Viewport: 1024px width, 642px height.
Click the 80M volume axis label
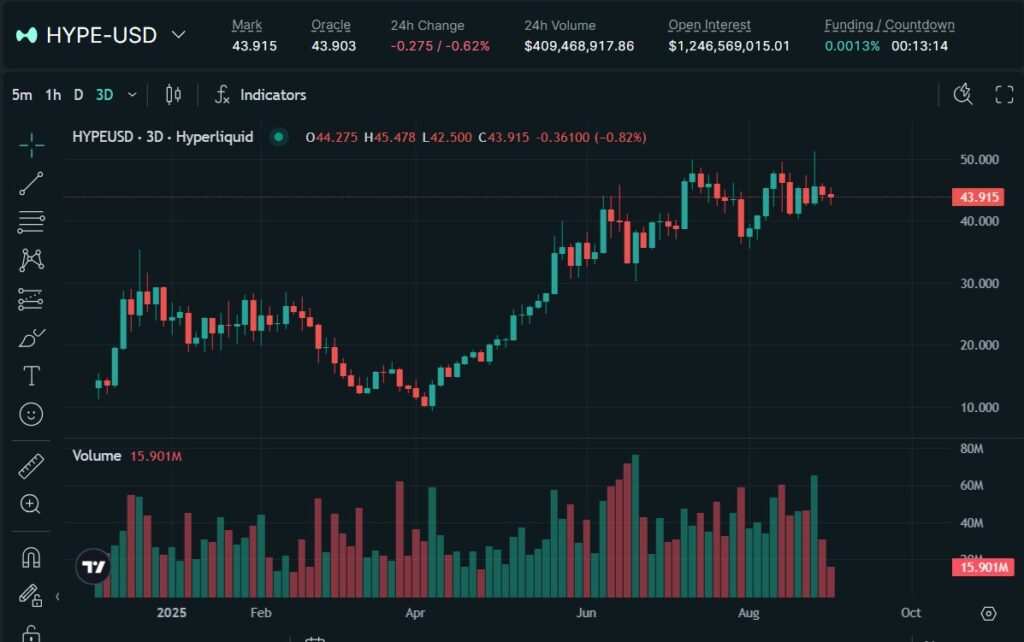[x=971, y=449]
